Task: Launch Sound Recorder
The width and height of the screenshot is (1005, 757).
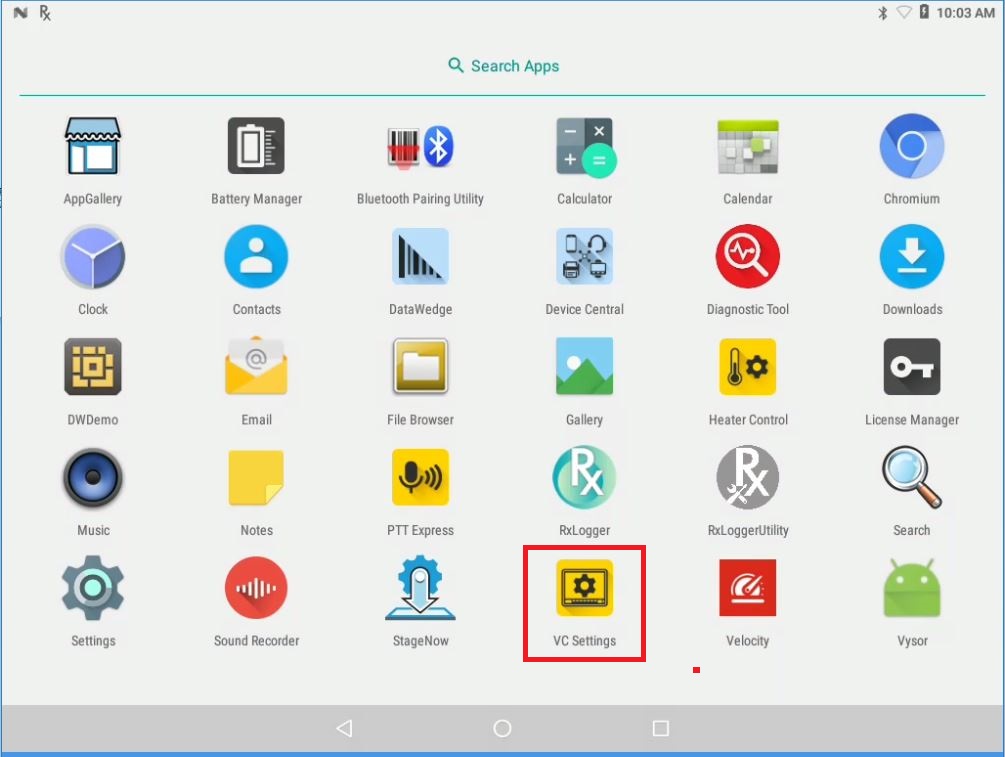Action: click(256, 588)
